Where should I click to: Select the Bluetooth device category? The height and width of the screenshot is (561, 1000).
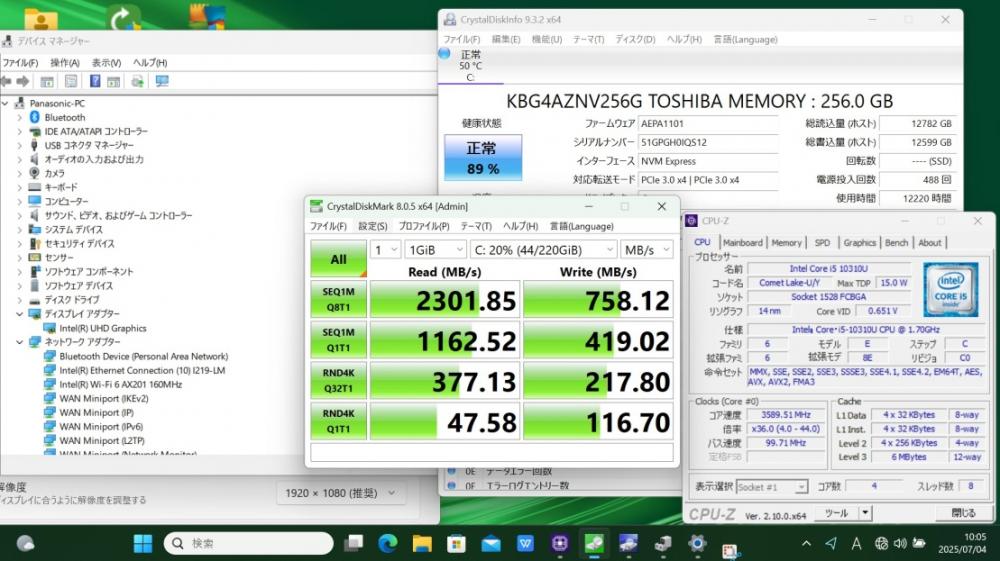pos(64,117)
